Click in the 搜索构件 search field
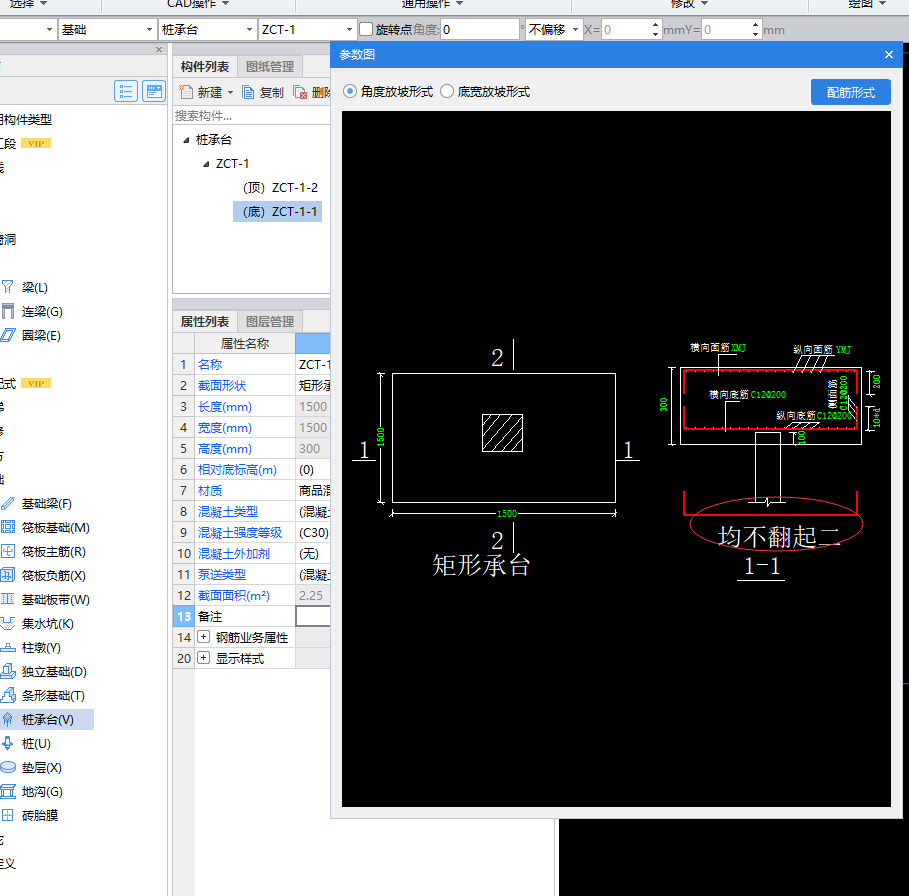 pos(252,115)
